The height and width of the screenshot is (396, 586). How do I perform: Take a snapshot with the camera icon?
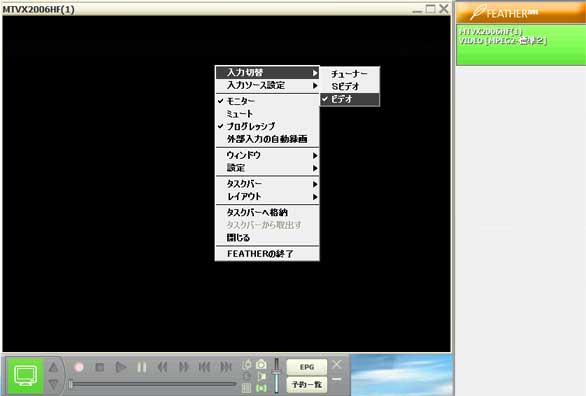[261, 365]
